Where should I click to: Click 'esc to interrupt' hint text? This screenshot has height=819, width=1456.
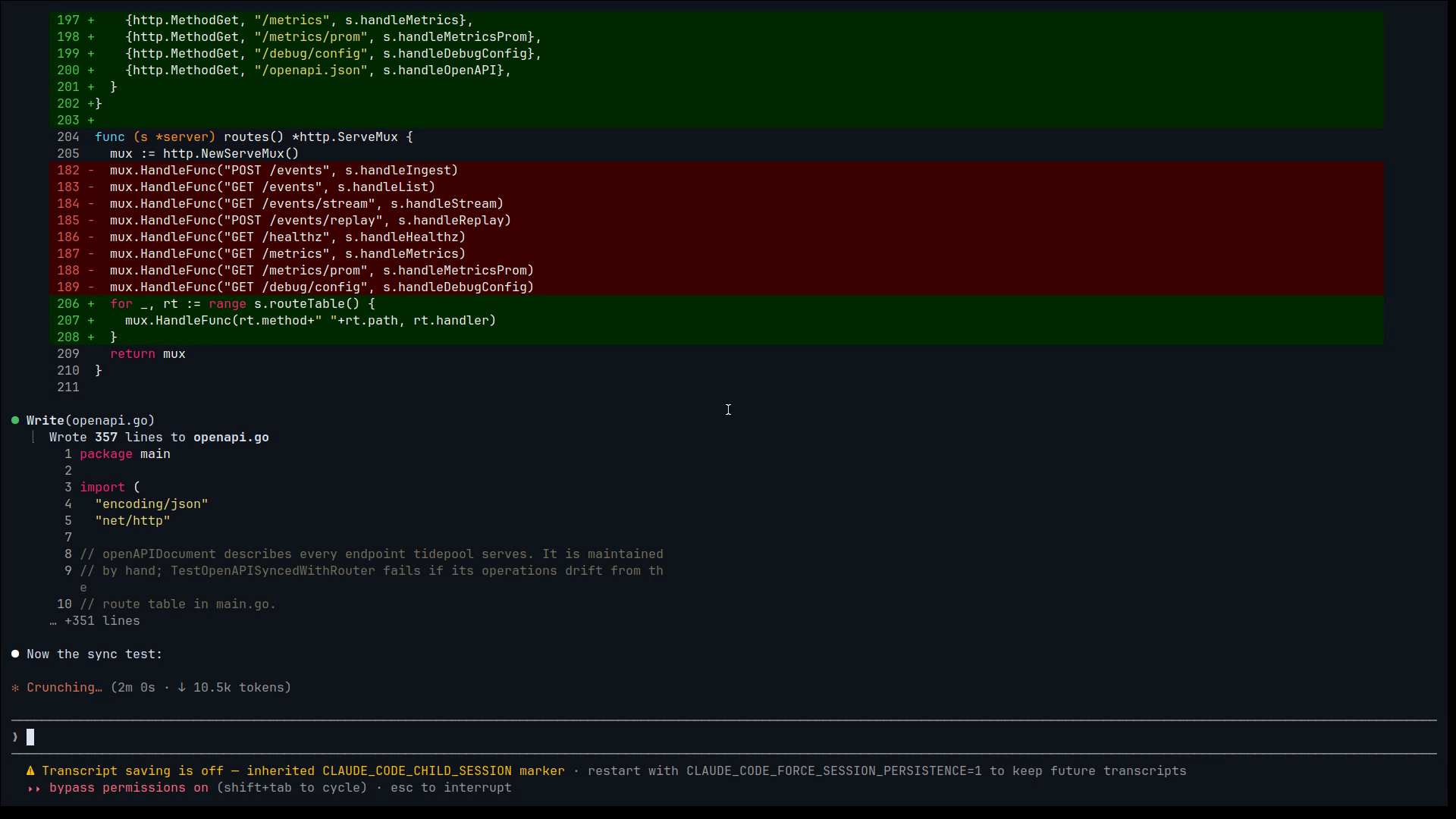pos(451,788)
